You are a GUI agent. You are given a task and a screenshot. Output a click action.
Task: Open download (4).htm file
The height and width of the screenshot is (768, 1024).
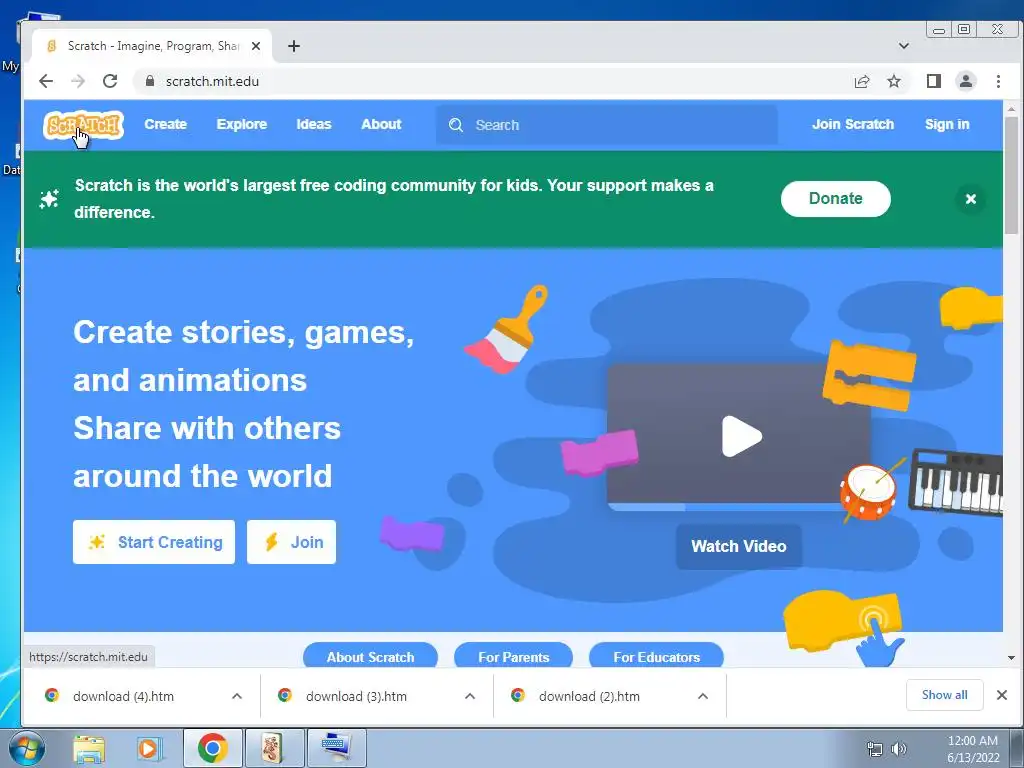(x=123, y=696)
